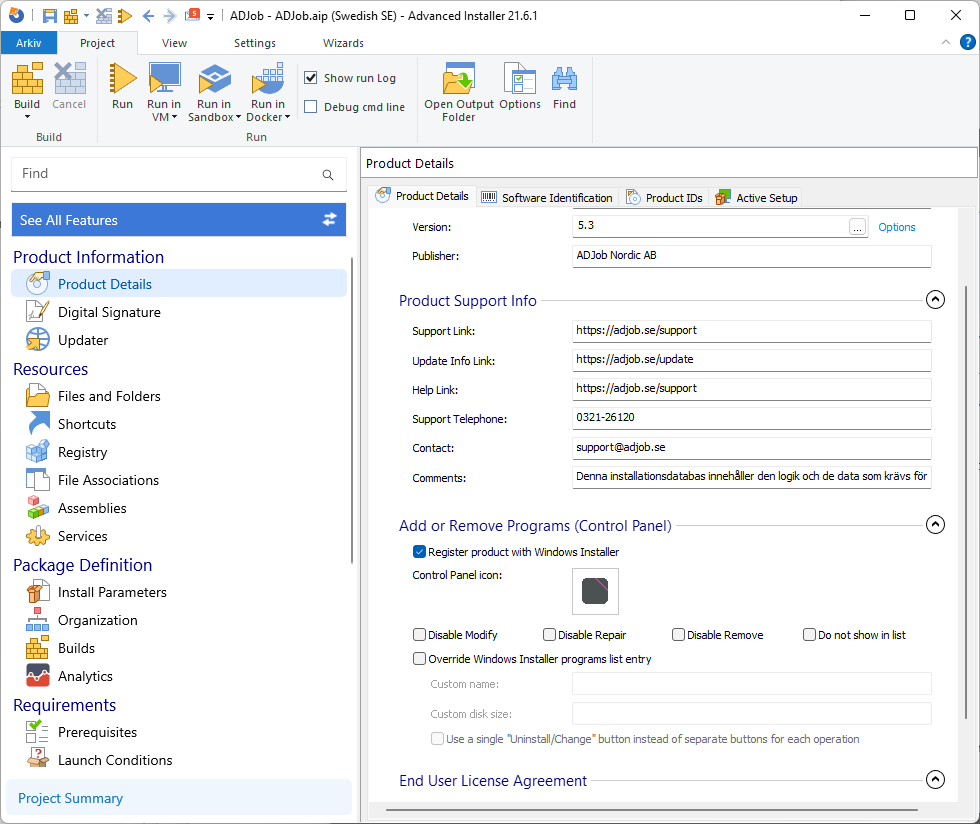Image resolution: width=980 pixels, height=824 pixels.
Task: Click the Run in Docker icon
Action: [x=268, y=78]
